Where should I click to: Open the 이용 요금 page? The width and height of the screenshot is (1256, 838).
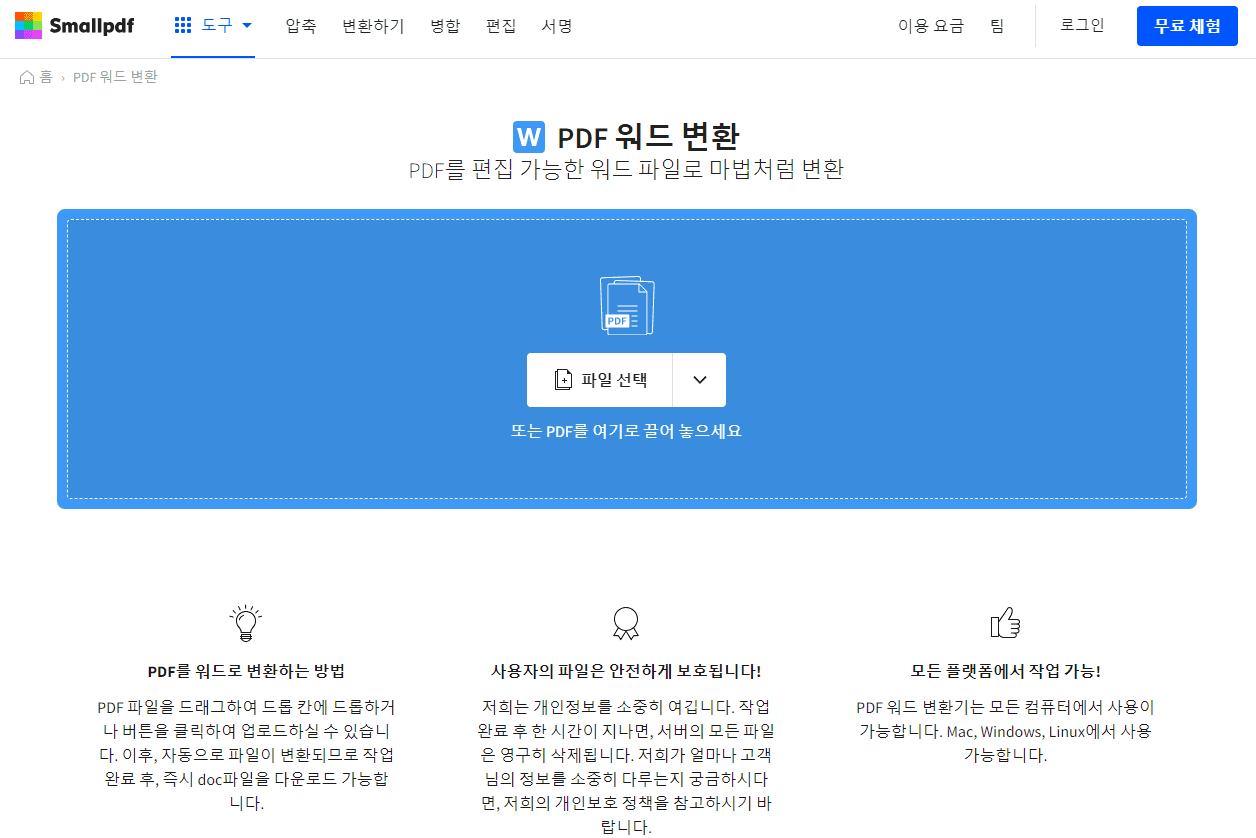click(x=929, y=26)
